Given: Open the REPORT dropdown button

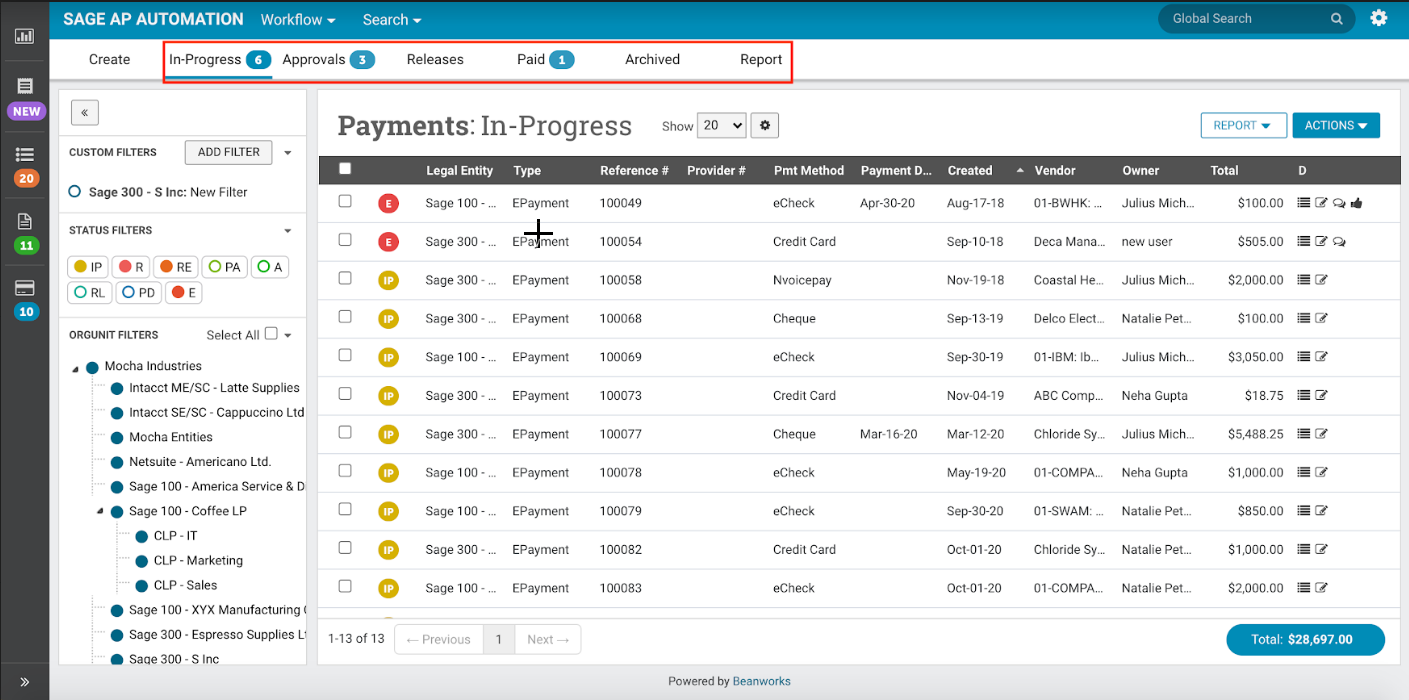Looking at the screenshot, I should (x=1243, y=125).
